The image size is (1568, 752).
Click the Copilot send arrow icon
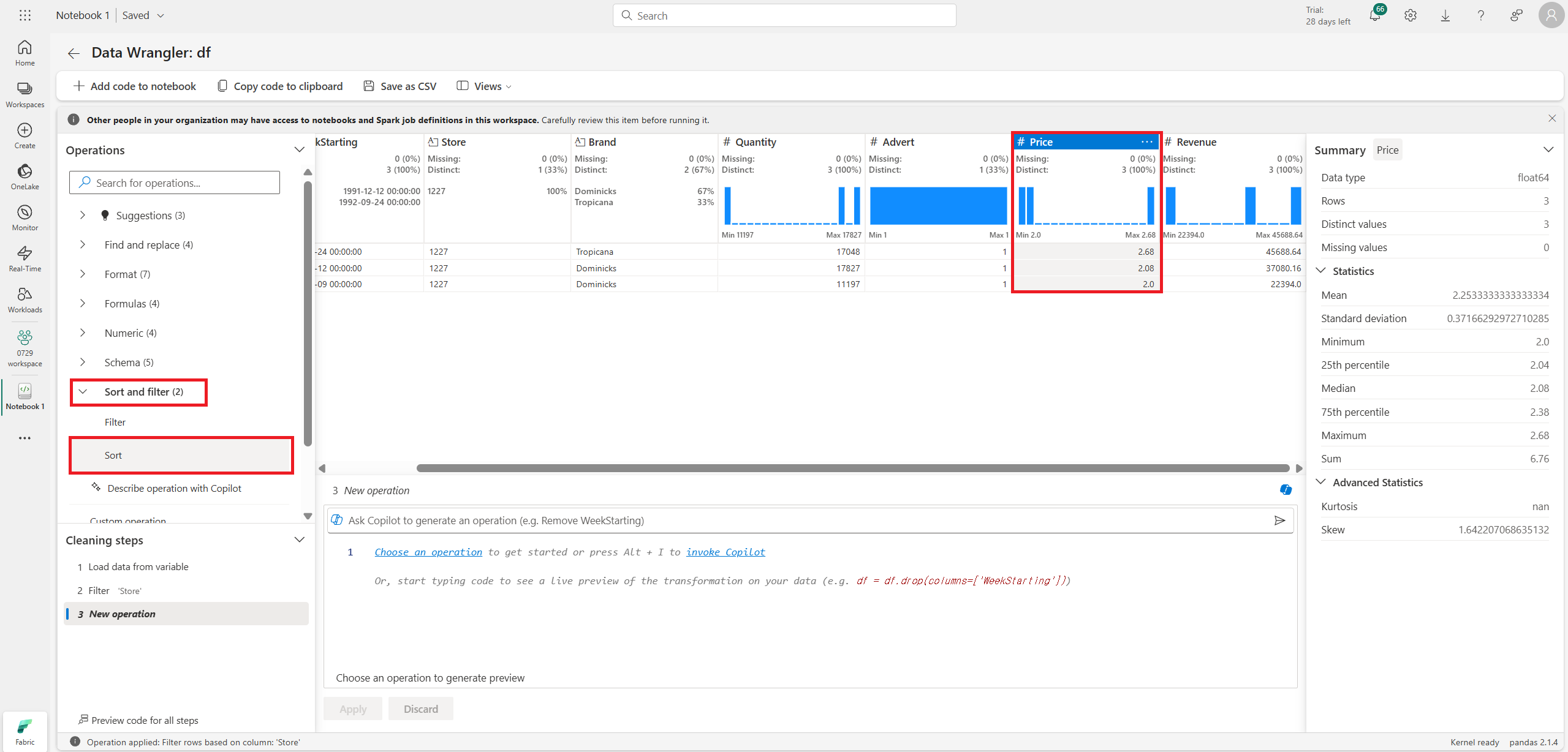(1279, 521)
